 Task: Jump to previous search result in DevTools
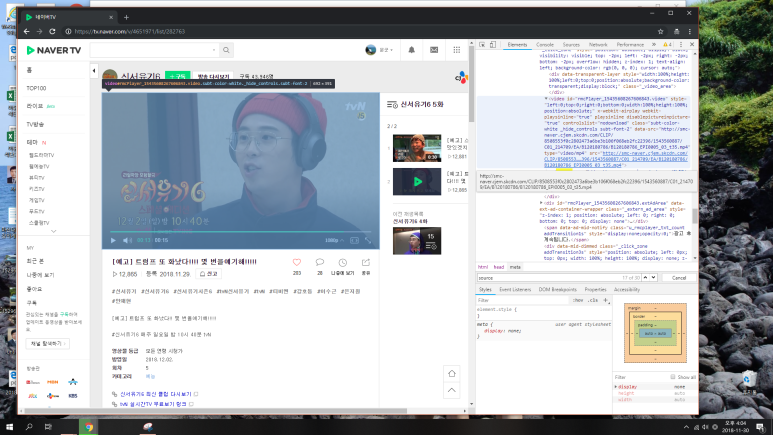[645, 278]
